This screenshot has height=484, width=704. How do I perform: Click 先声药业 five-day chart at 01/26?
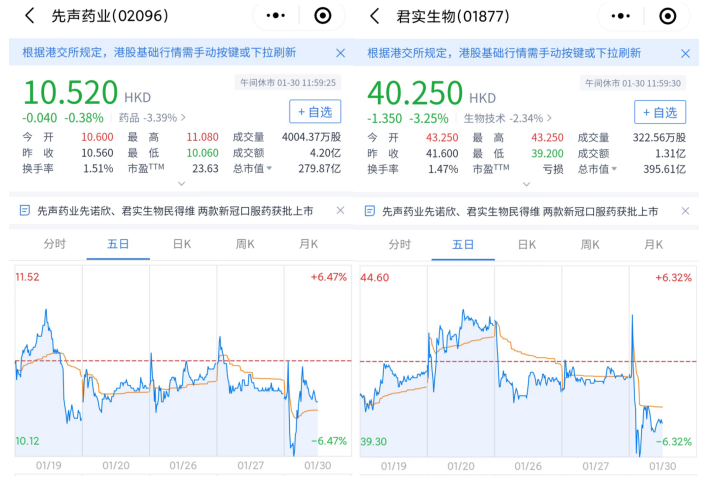pyautogui.click(x=183, y=361)
